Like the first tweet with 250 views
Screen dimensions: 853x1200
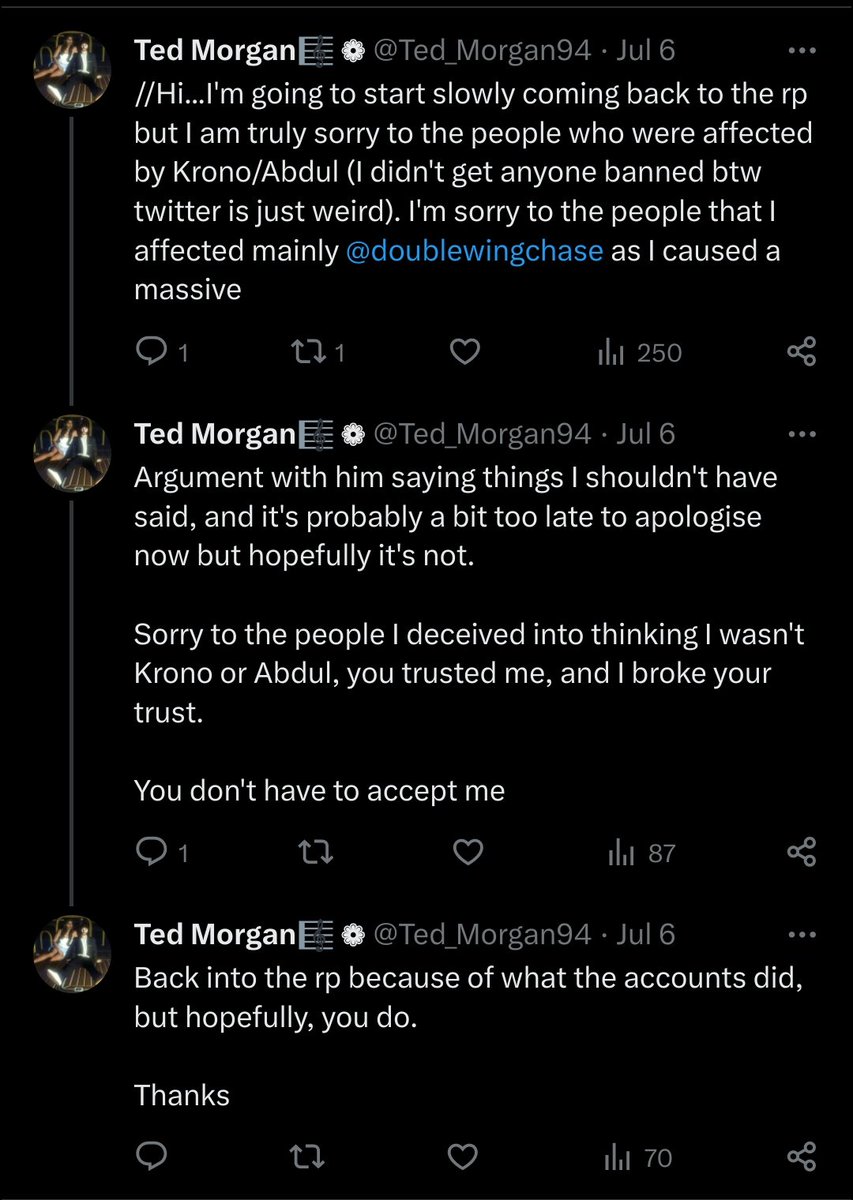464,352
